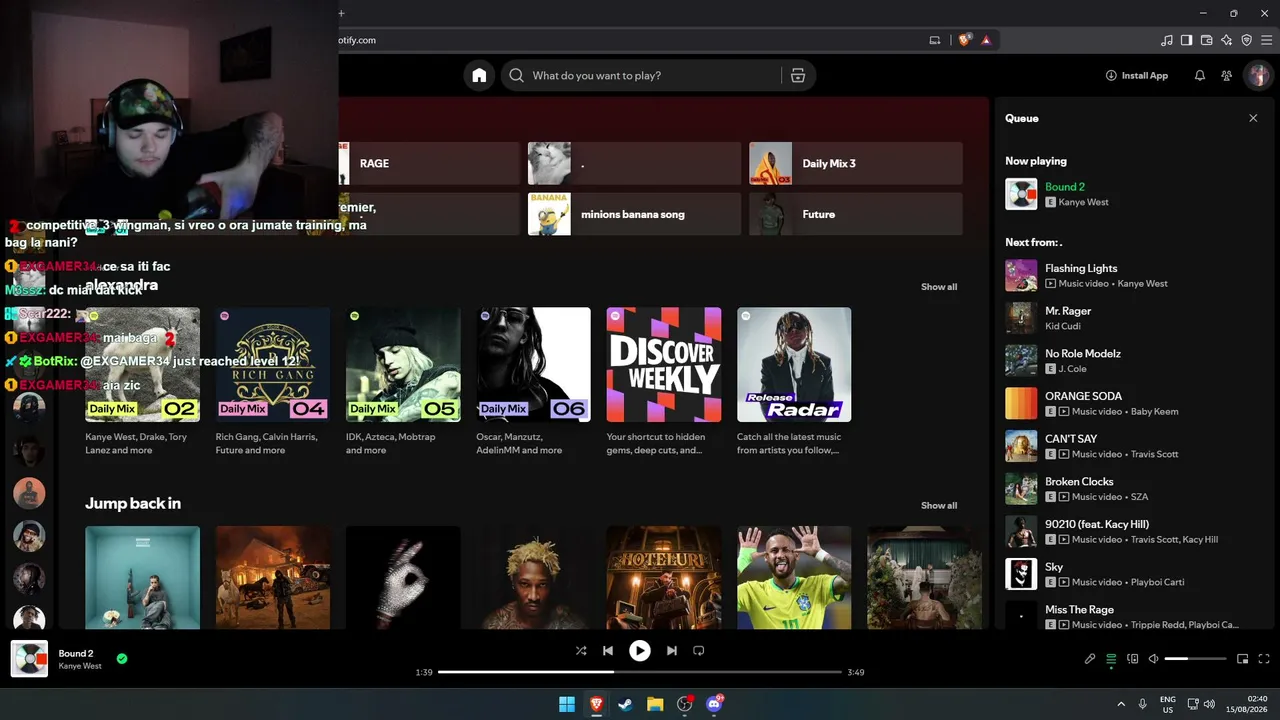
Task: Show hidden system tray icons chevron
Action: coord(1121,704)
